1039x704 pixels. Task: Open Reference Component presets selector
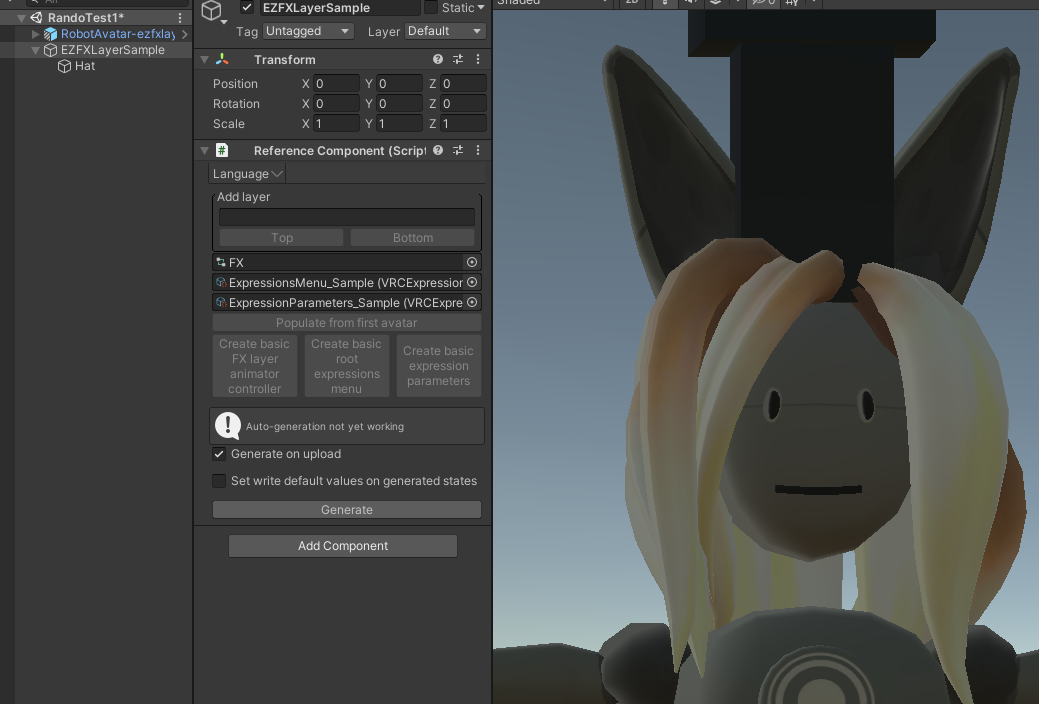click(458, 150)
